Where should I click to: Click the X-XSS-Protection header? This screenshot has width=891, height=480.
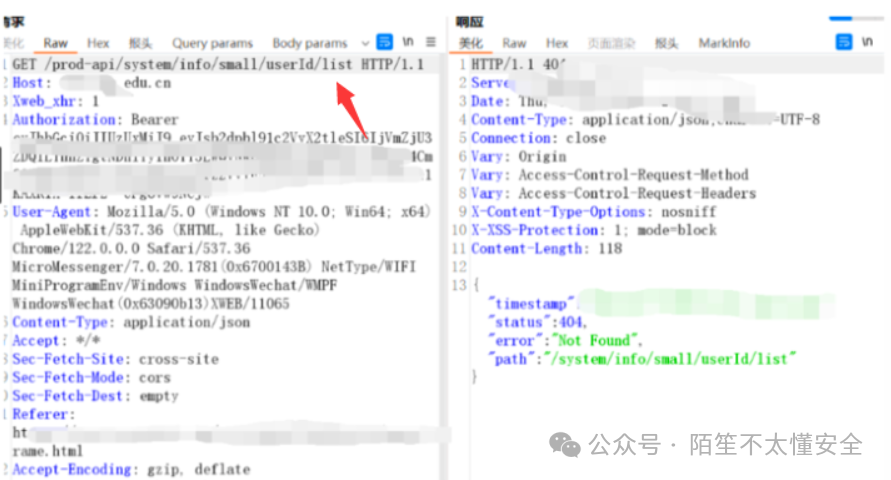pos(594,230)
